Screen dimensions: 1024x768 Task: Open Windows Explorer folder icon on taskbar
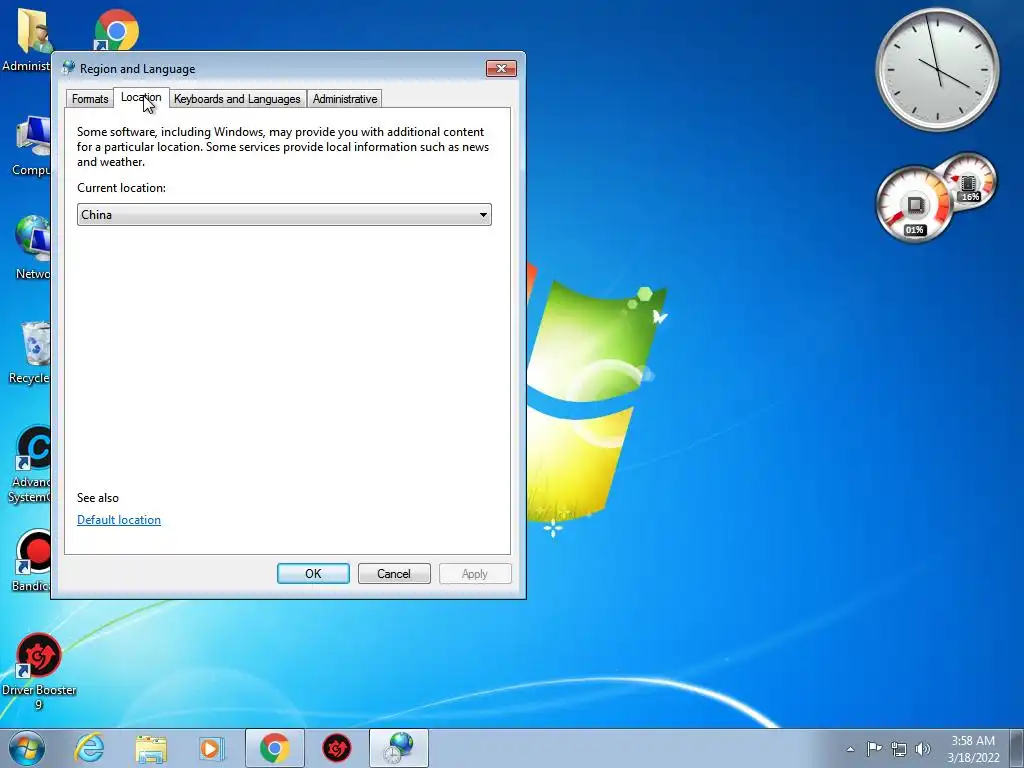(151, 748)
